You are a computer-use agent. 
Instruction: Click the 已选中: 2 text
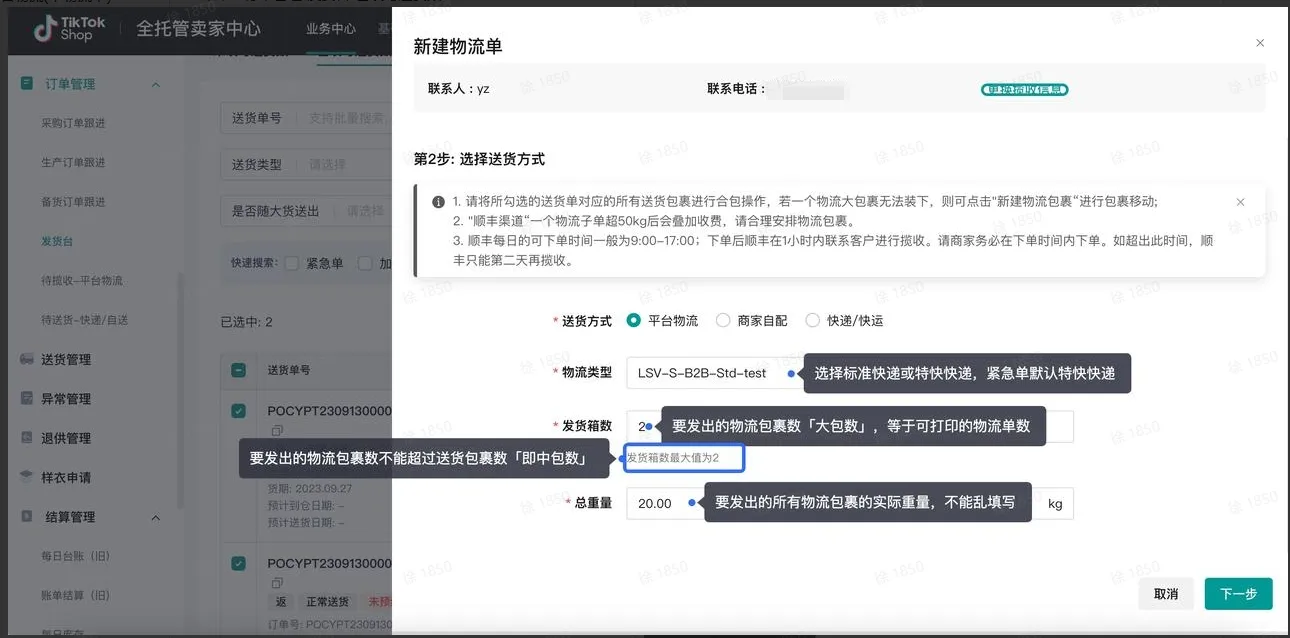tap(246, 322)
